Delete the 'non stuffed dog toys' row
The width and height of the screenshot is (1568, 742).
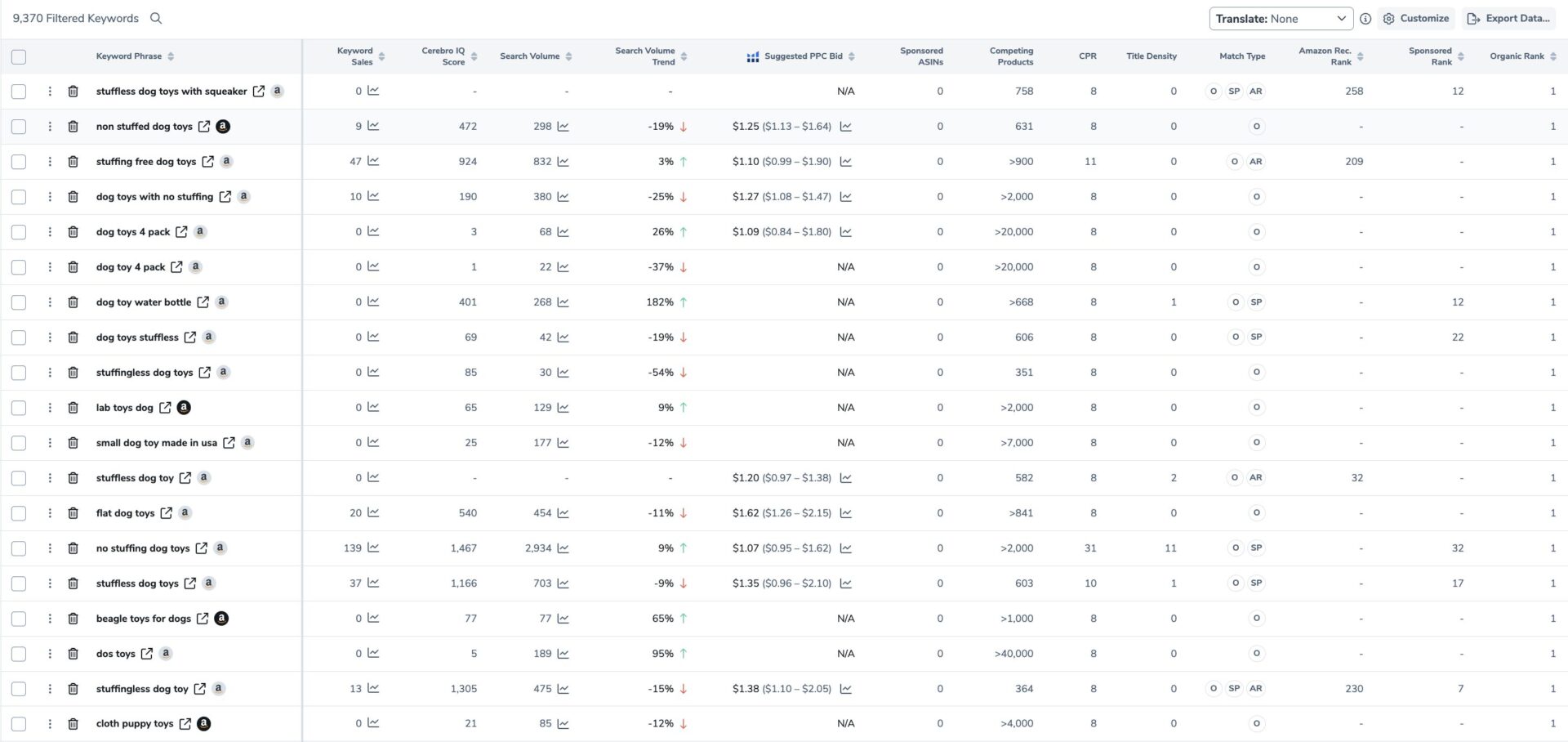[x=73, y=127]
